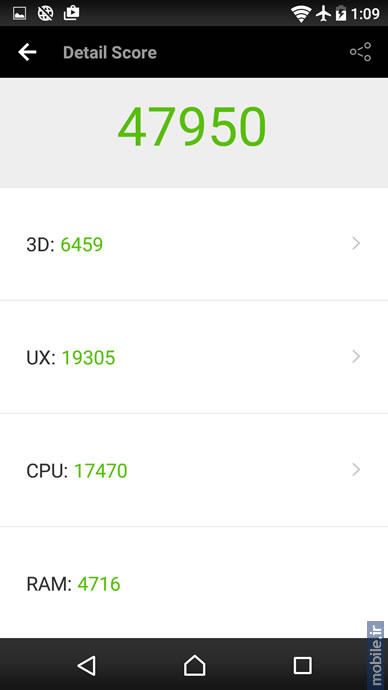The width and height of the screenshot is (388, 690).
Task: Tap the Wi-Fi status bar icon
Action: click(301, 14)
